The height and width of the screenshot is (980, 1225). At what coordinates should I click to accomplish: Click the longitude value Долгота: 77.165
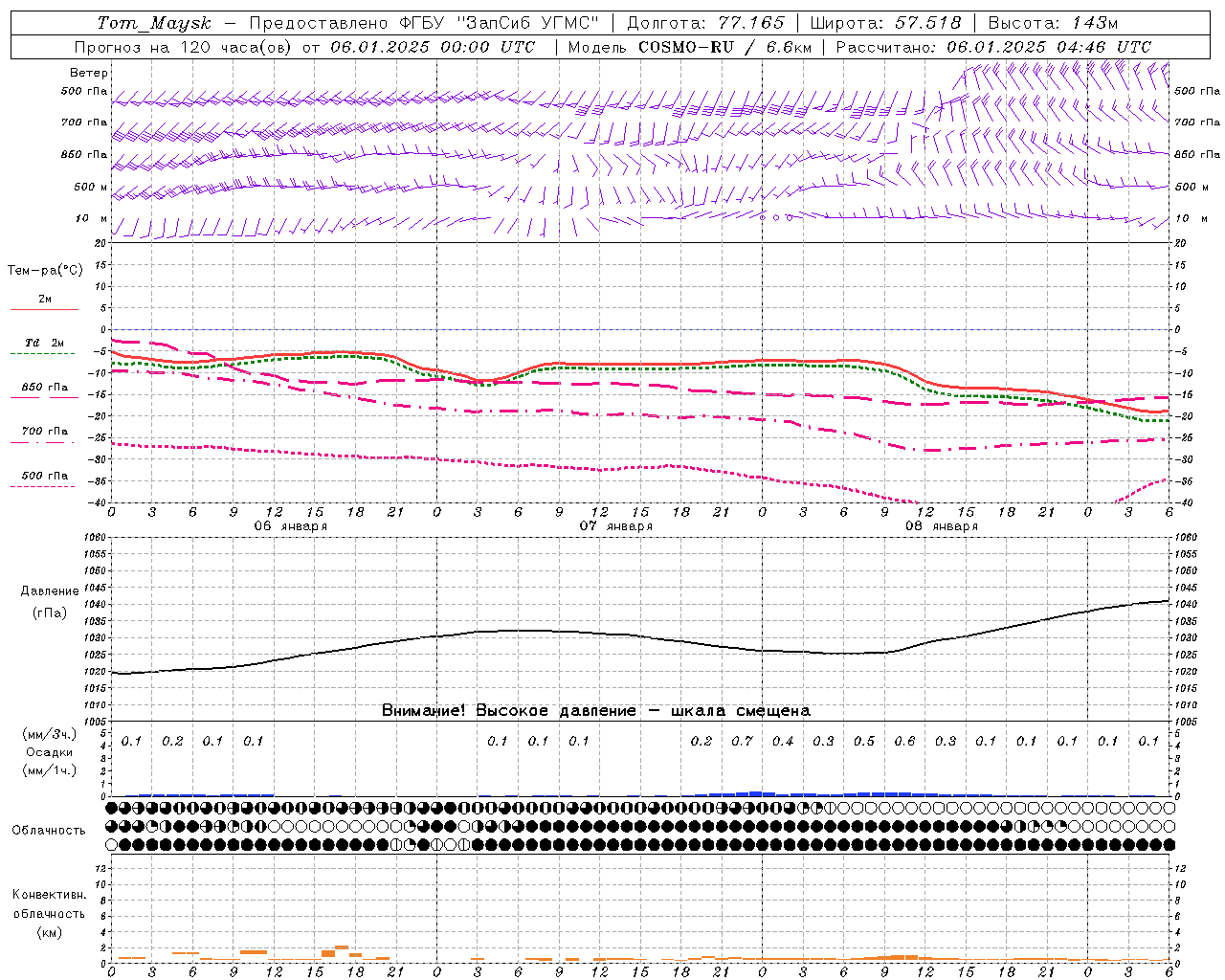[x=705, y=23]
